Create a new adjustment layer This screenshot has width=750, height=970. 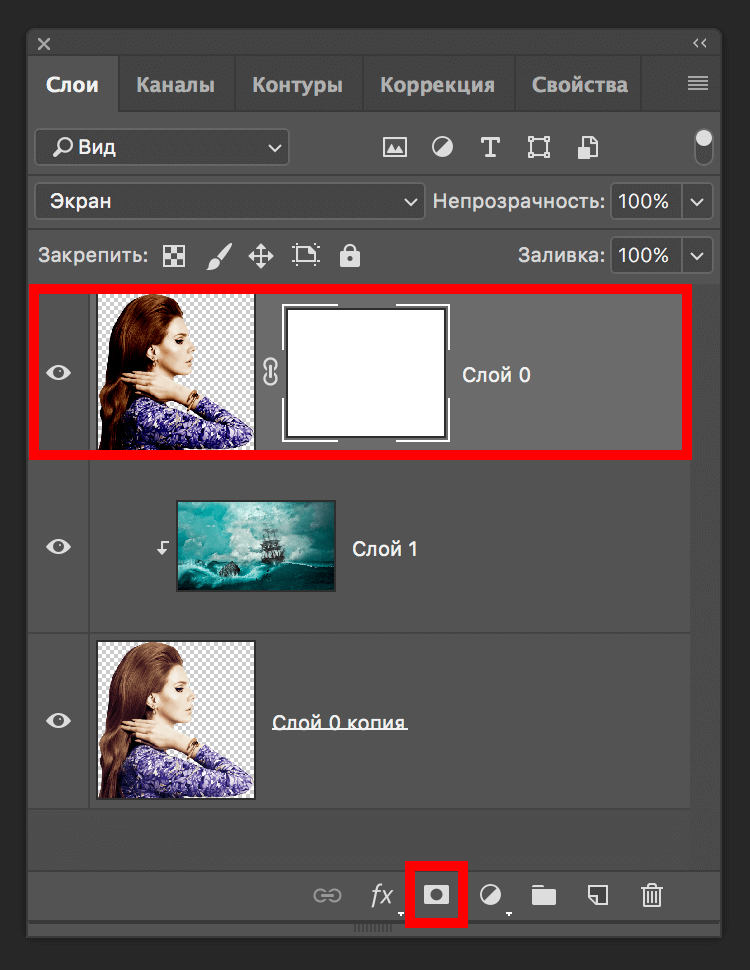[491, 895]
